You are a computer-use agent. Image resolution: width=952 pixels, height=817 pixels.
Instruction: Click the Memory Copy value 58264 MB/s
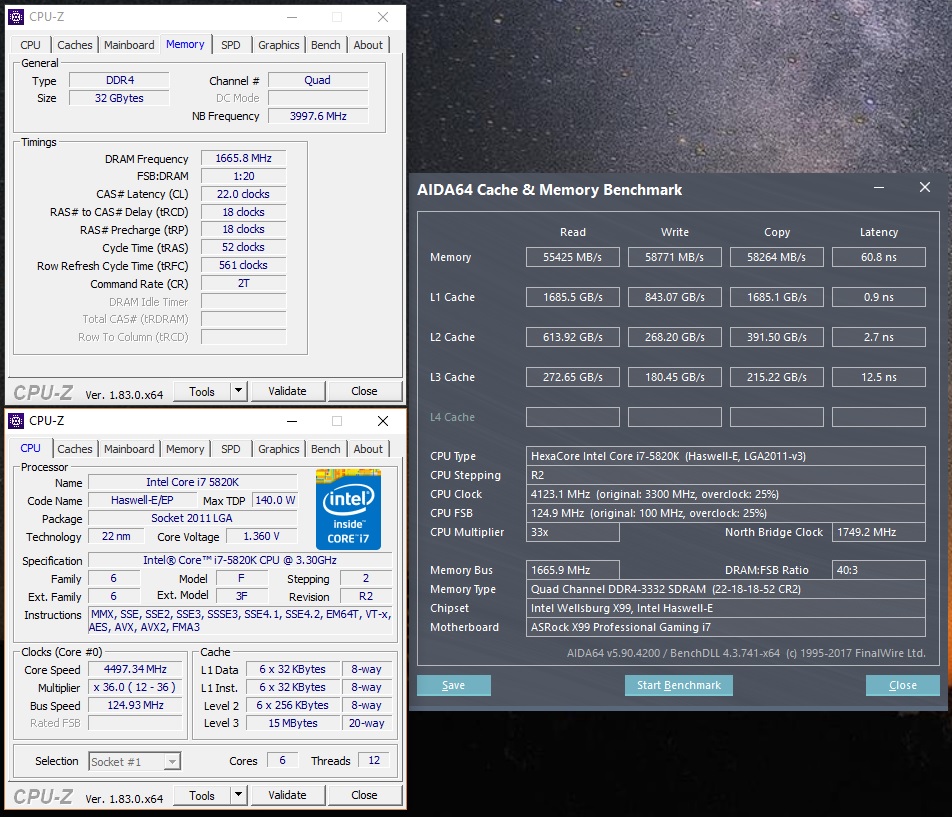tap(777, 257)
